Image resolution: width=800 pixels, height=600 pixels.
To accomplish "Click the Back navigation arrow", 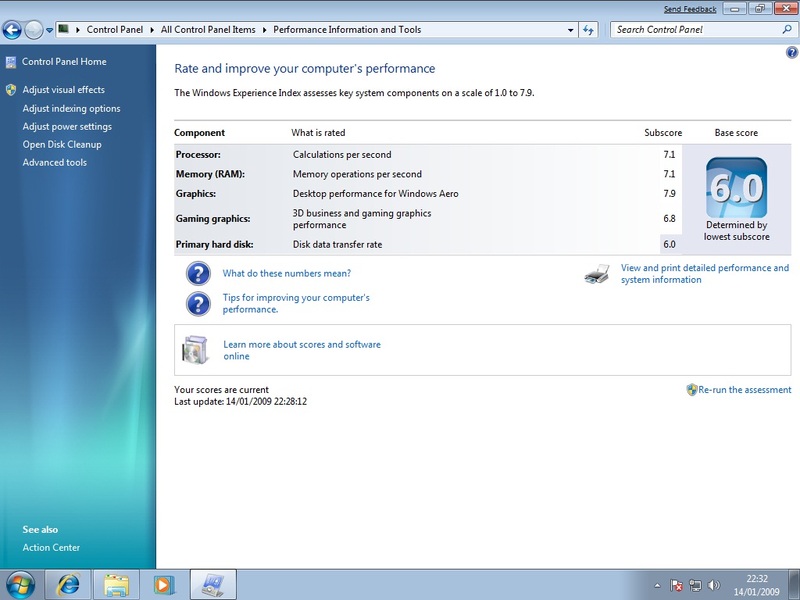I will click(x=12, y=30).
